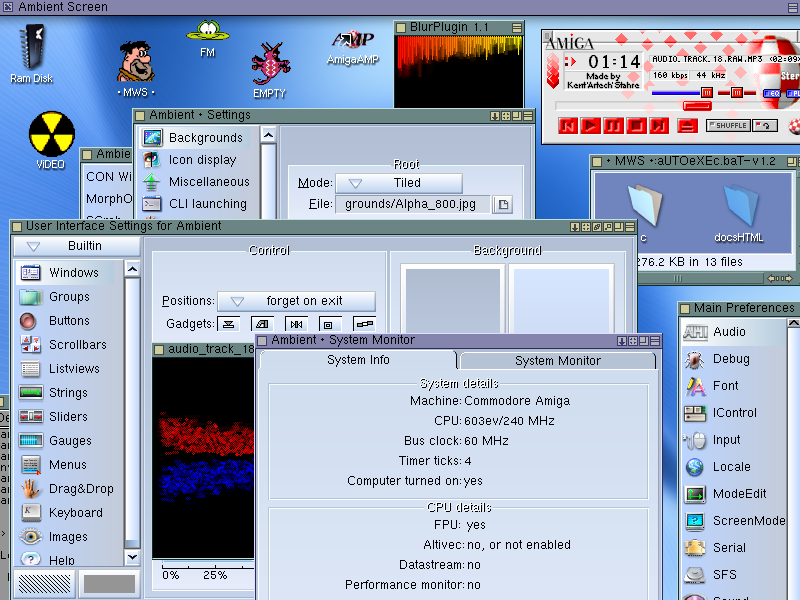Open Debug in Main Preferences
This screenshot has width=800, height=600.
pyautogui.click(x=734, y=359)
